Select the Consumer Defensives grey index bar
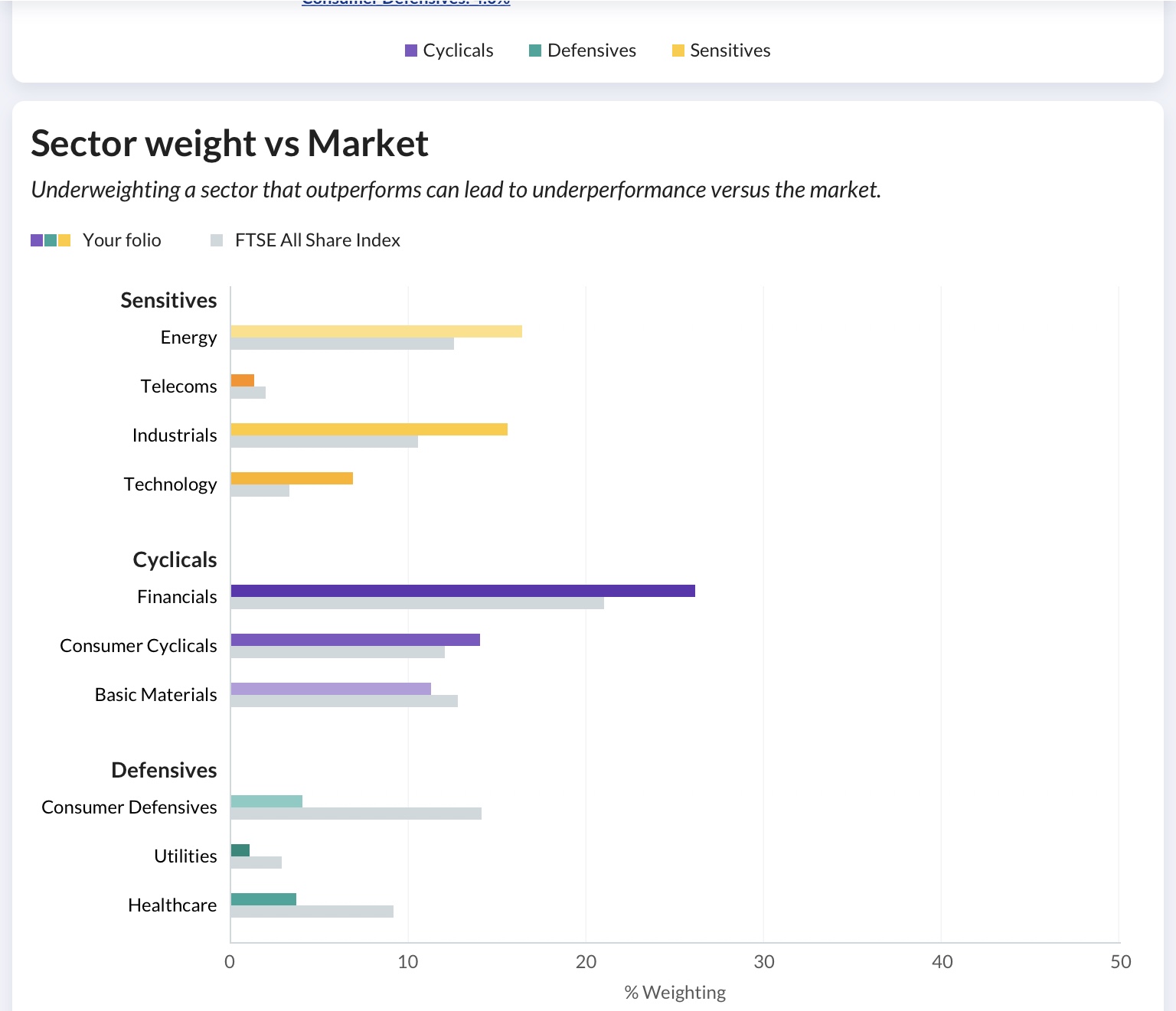 pyautogui.click(x=356, y=814)
